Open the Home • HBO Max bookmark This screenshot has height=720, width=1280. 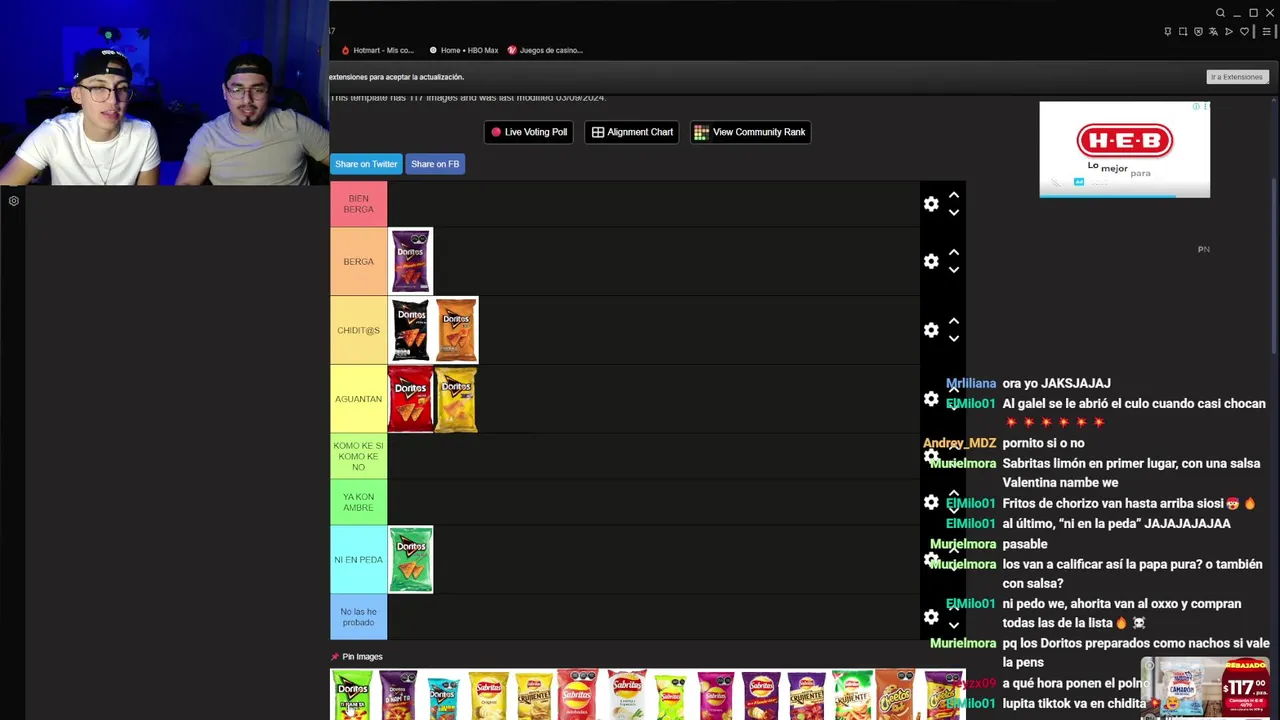point(463,50)
